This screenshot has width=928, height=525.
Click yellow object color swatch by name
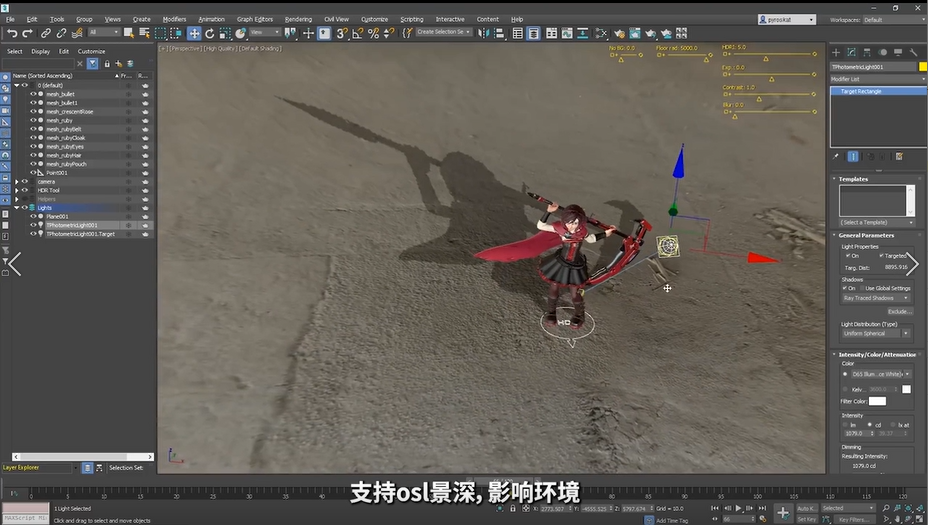[x=923, y=67]
